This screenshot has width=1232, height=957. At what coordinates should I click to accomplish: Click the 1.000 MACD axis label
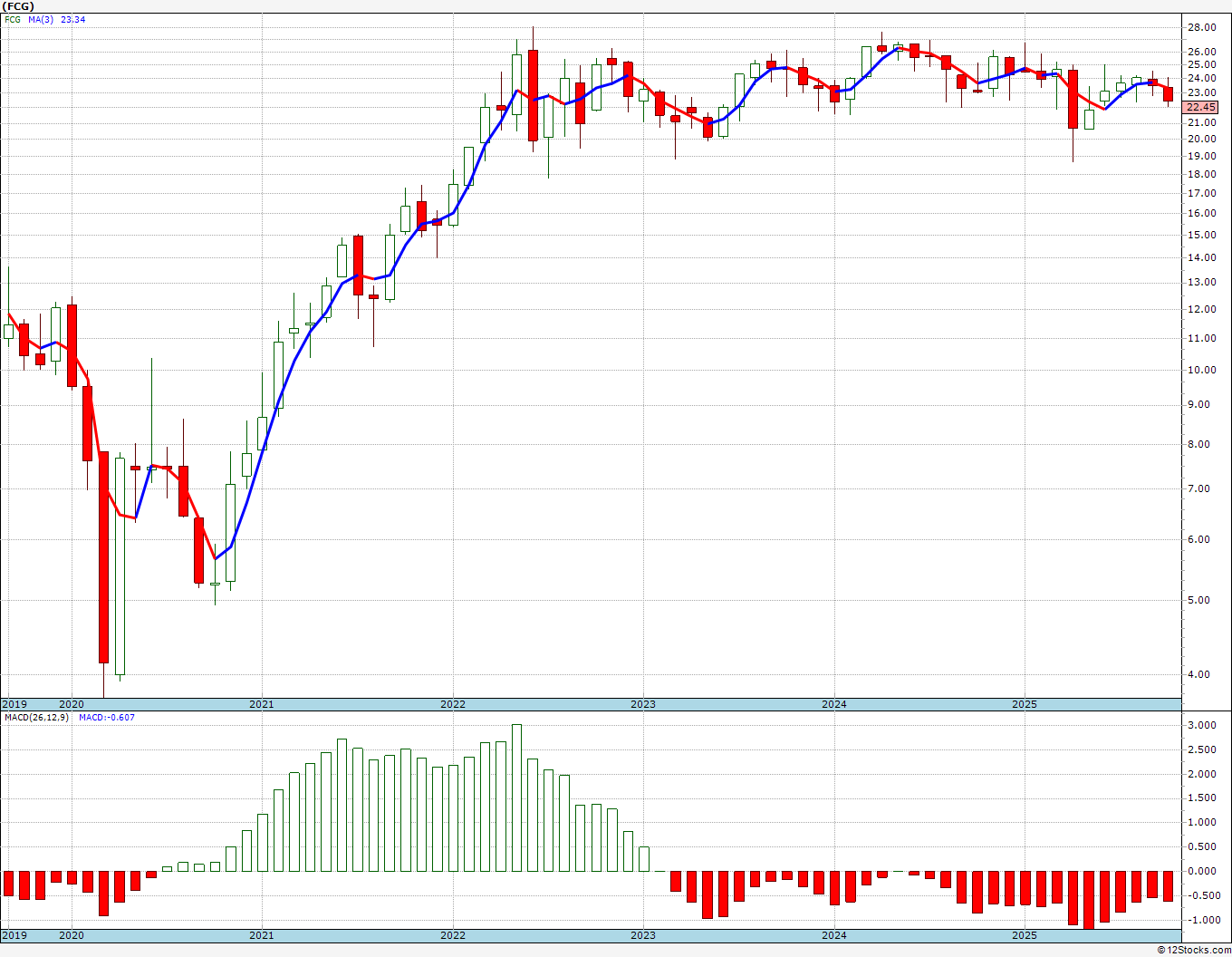[1200, 823]
